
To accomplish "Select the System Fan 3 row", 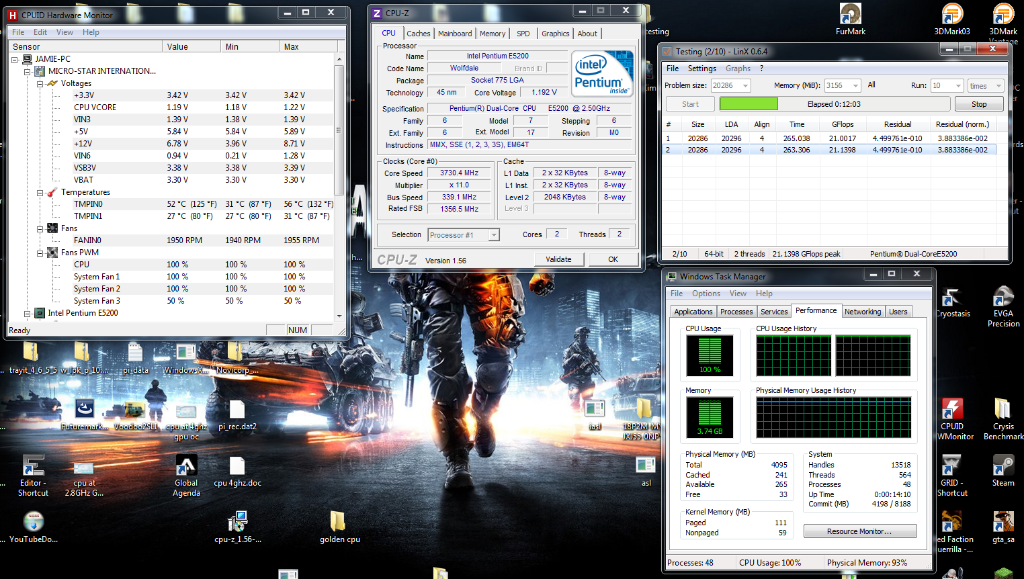I will 171,301.
